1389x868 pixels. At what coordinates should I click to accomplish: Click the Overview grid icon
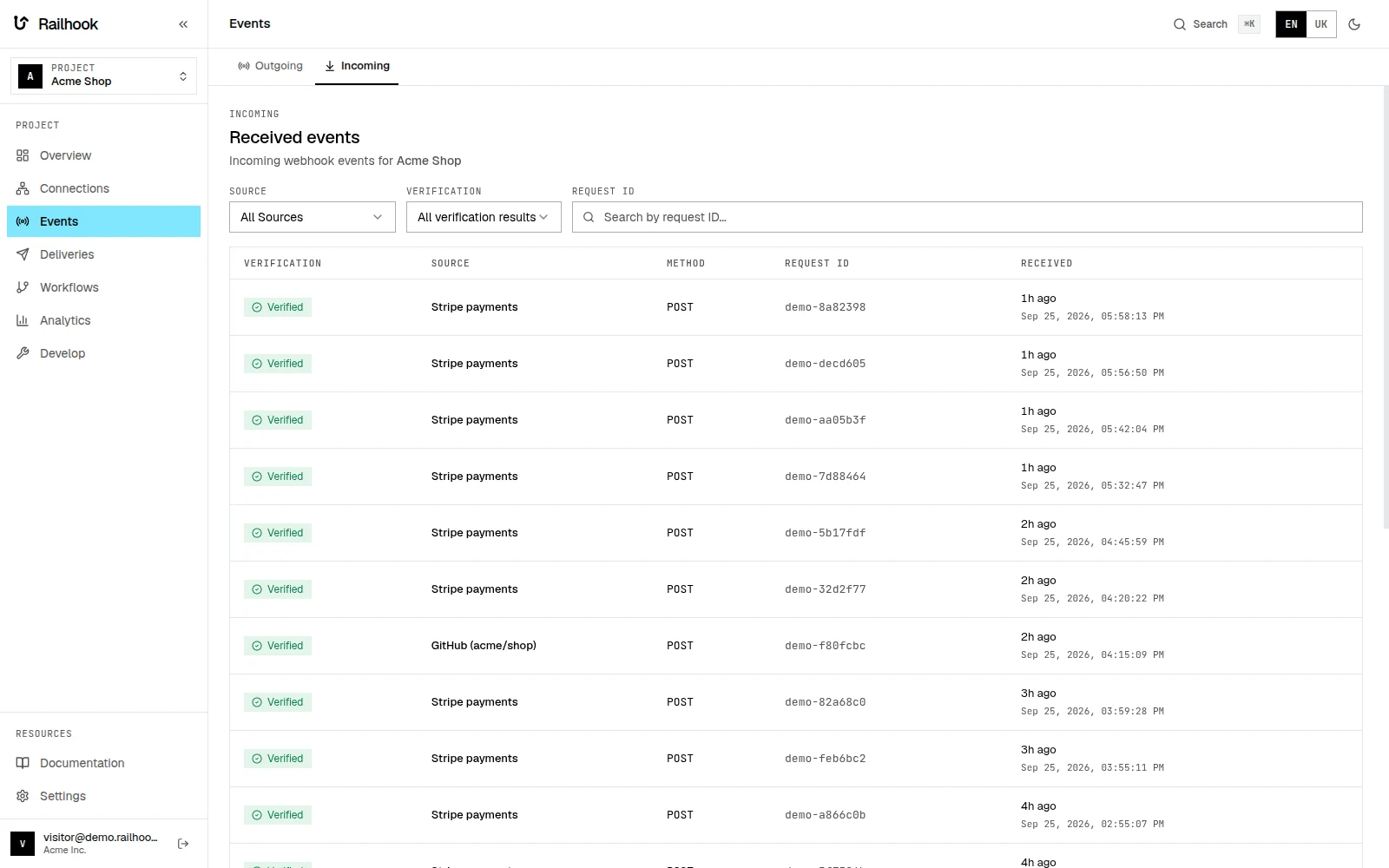[23, 155]
